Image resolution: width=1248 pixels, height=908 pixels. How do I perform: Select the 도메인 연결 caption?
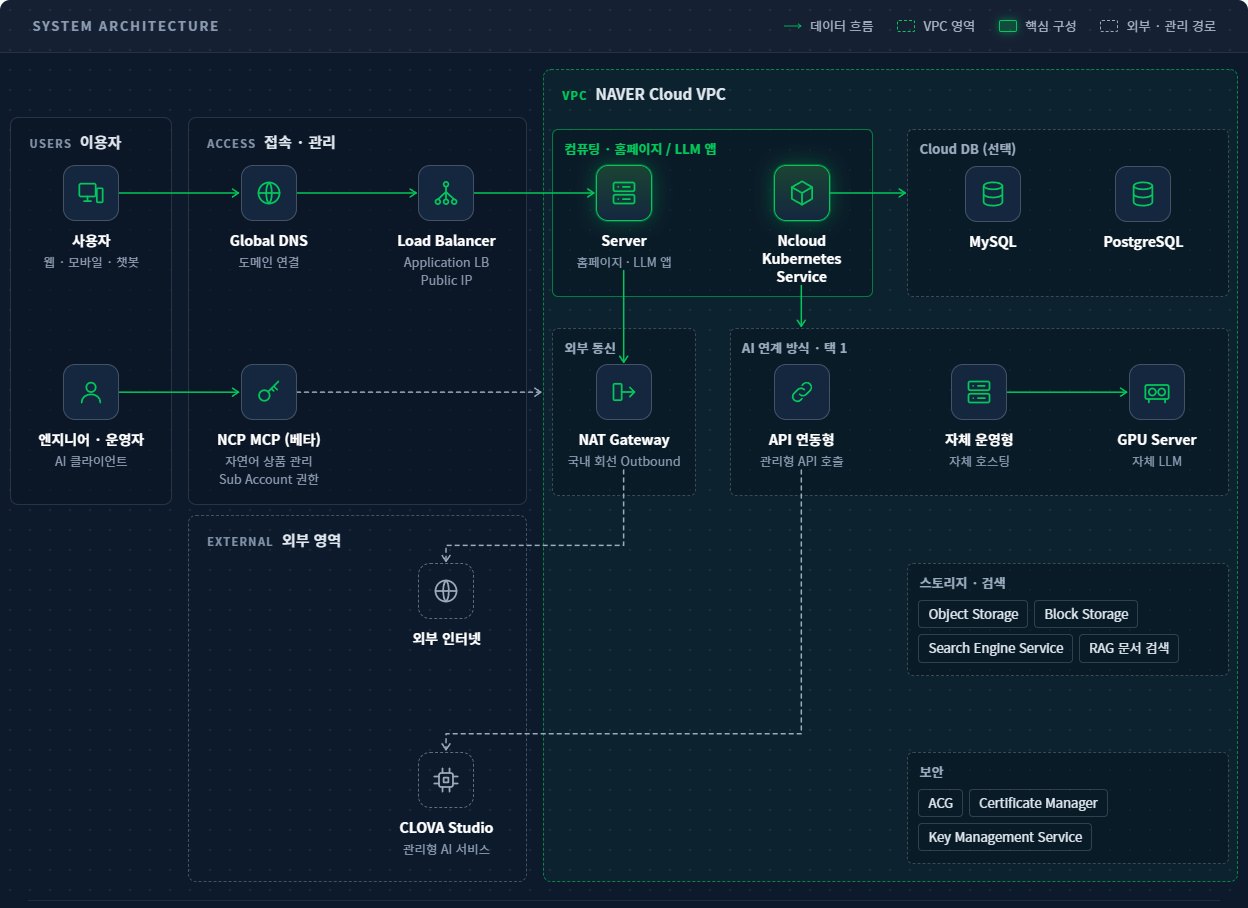(269, 263)
